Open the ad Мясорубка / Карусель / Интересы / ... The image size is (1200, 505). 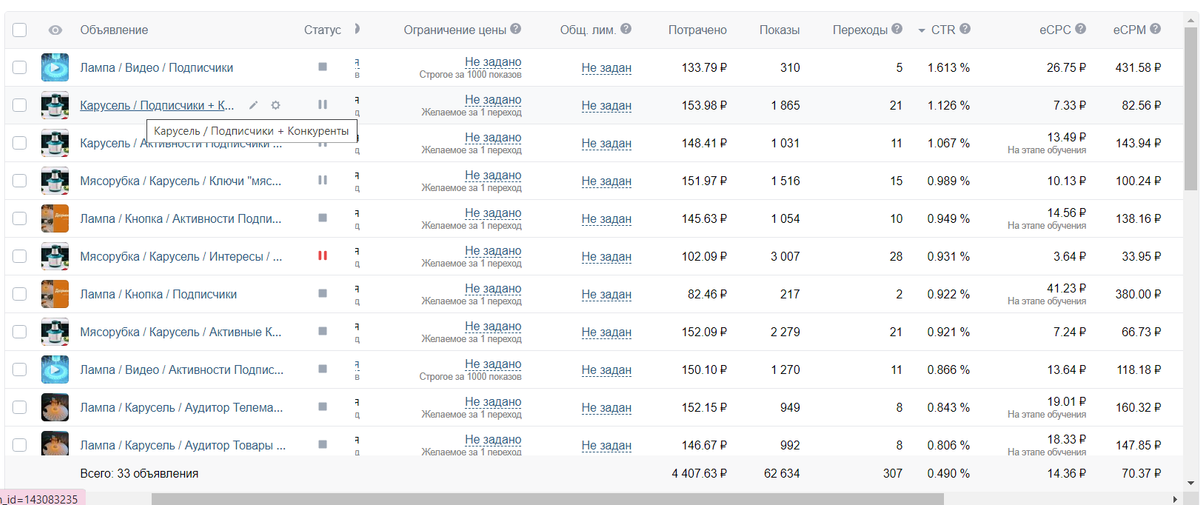(x=181, y=257)
